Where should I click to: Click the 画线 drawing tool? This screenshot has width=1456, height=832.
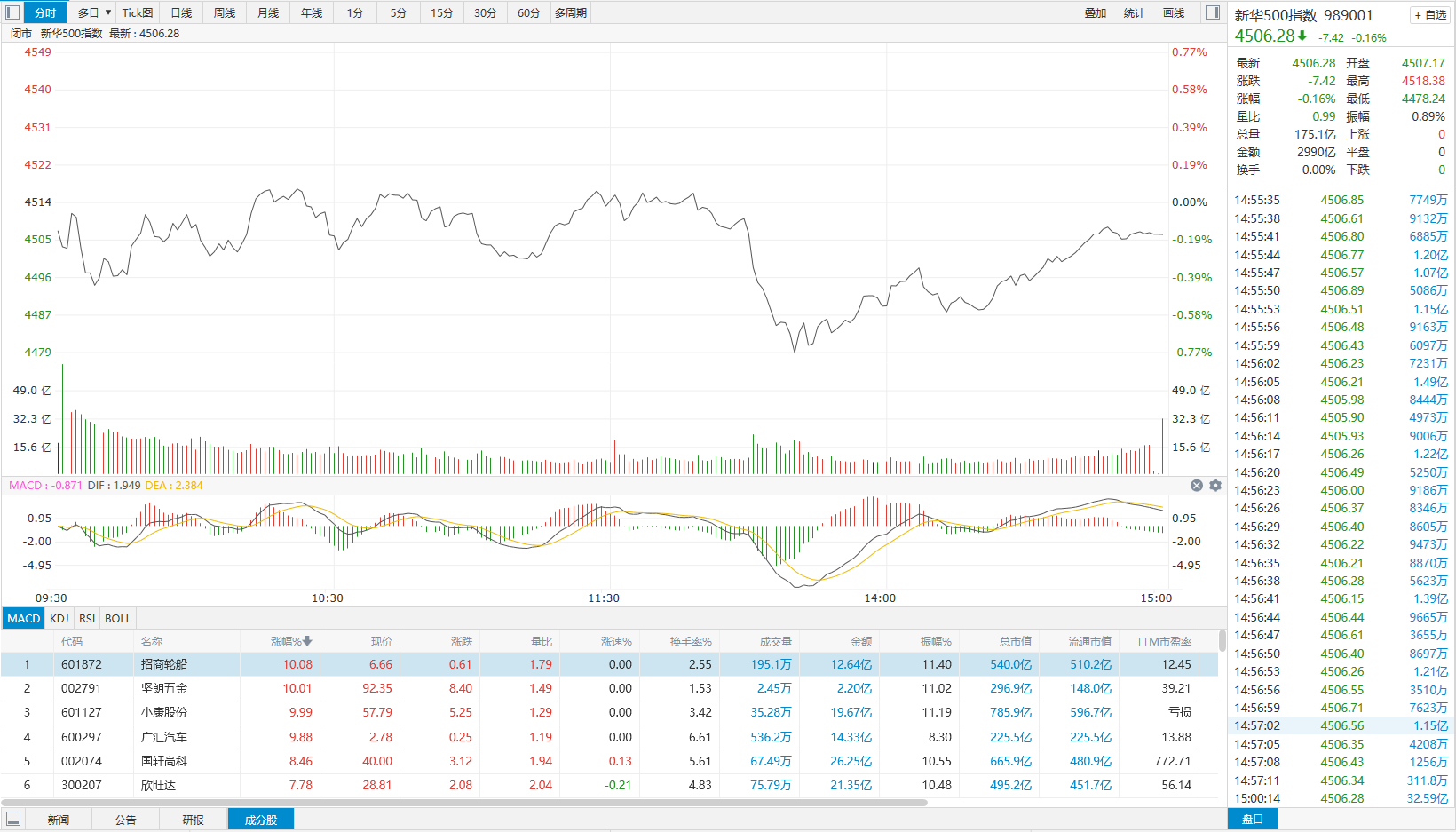pos(1174,12)
